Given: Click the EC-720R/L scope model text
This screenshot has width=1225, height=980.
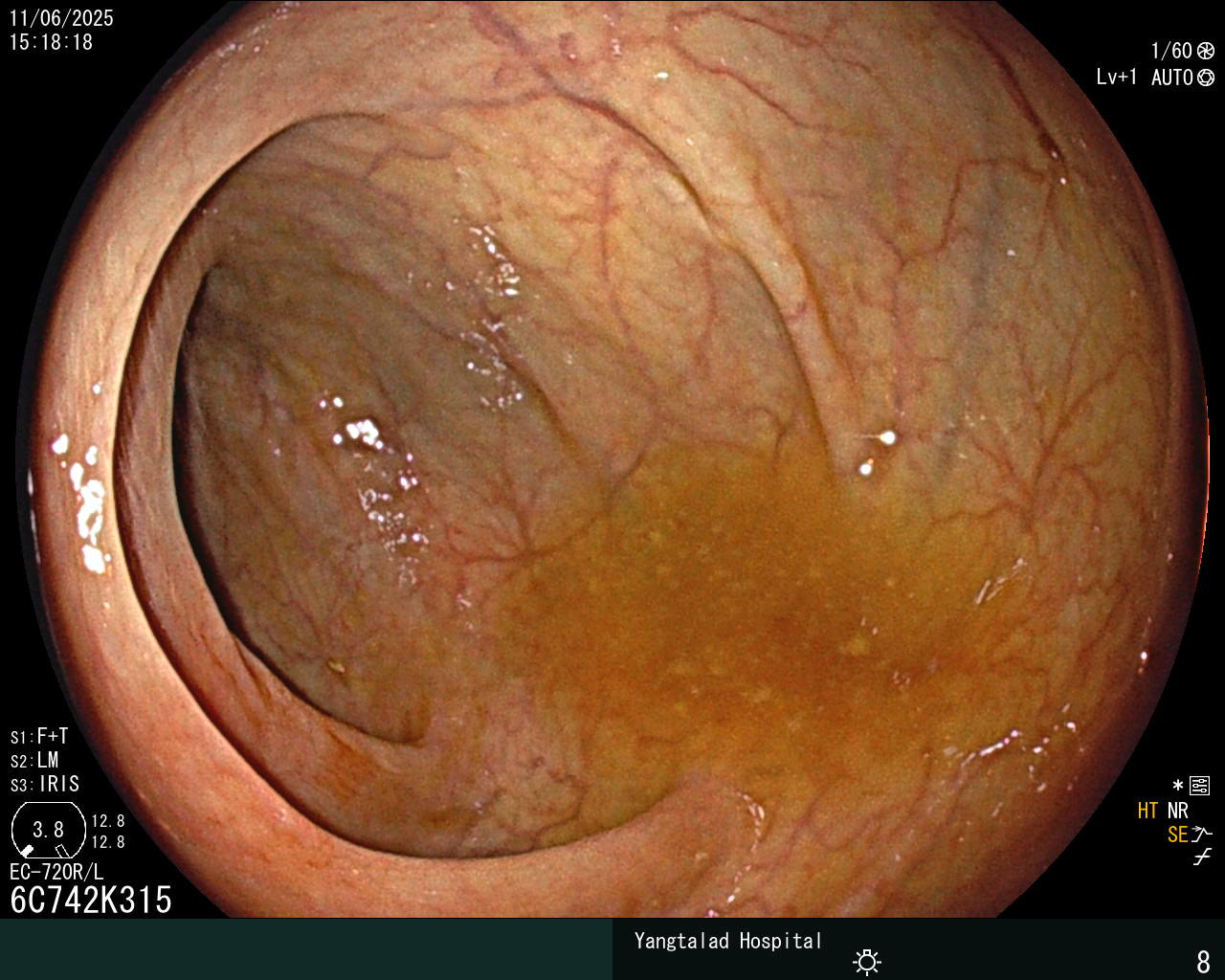Looking at the screenshot, I should (56, 872).
